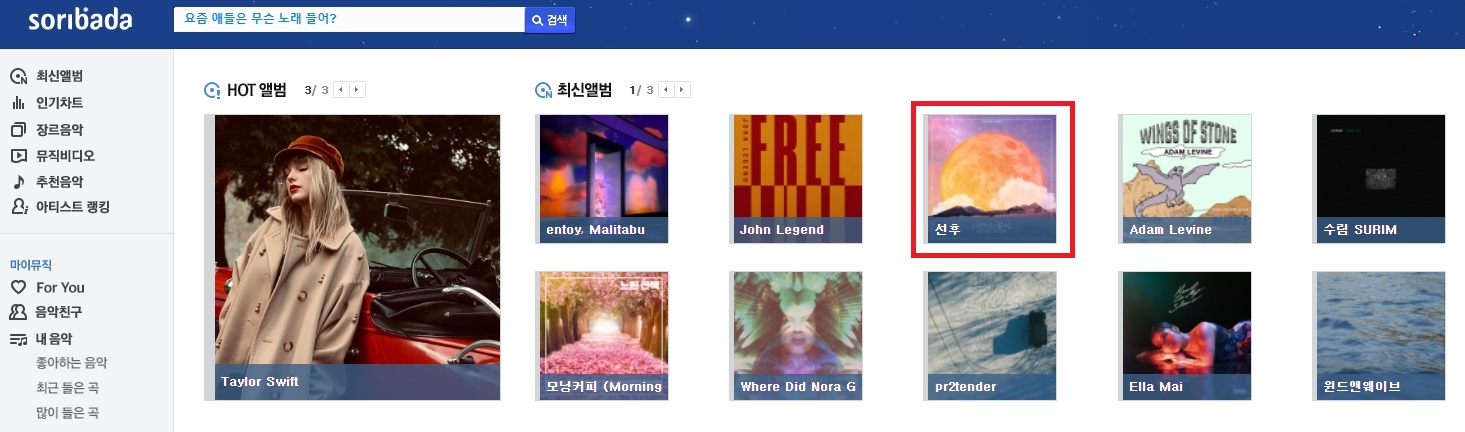Go to next HOT 앨범 page arrow
This screenshot has width=1465, height=432.
click(x=358, y=90)
